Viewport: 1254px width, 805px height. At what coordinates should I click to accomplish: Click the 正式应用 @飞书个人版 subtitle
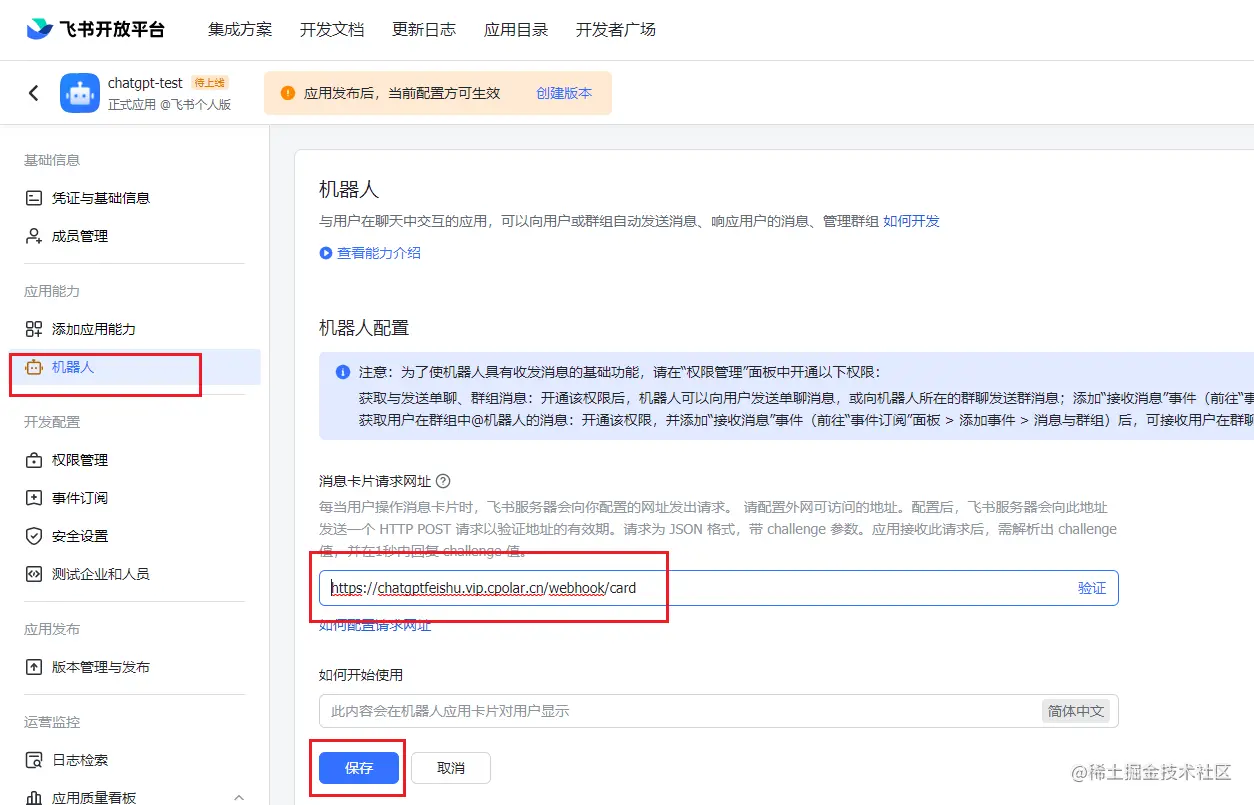(x=169, y=104)
